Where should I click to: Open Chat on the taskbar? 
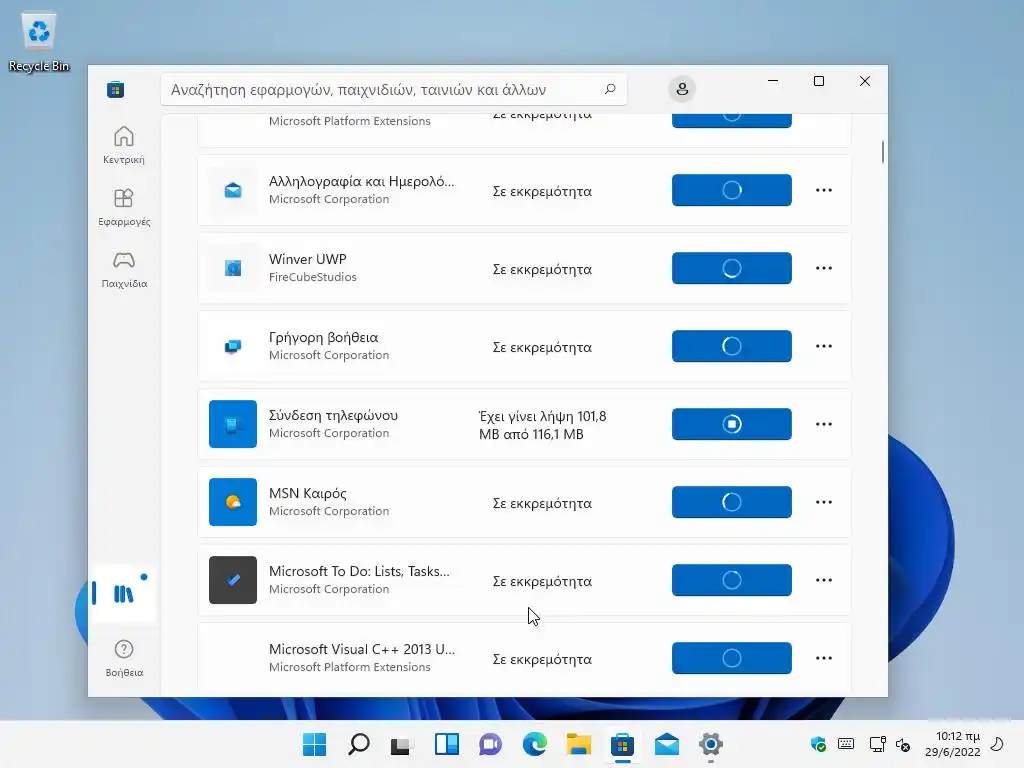pos(490,744)
